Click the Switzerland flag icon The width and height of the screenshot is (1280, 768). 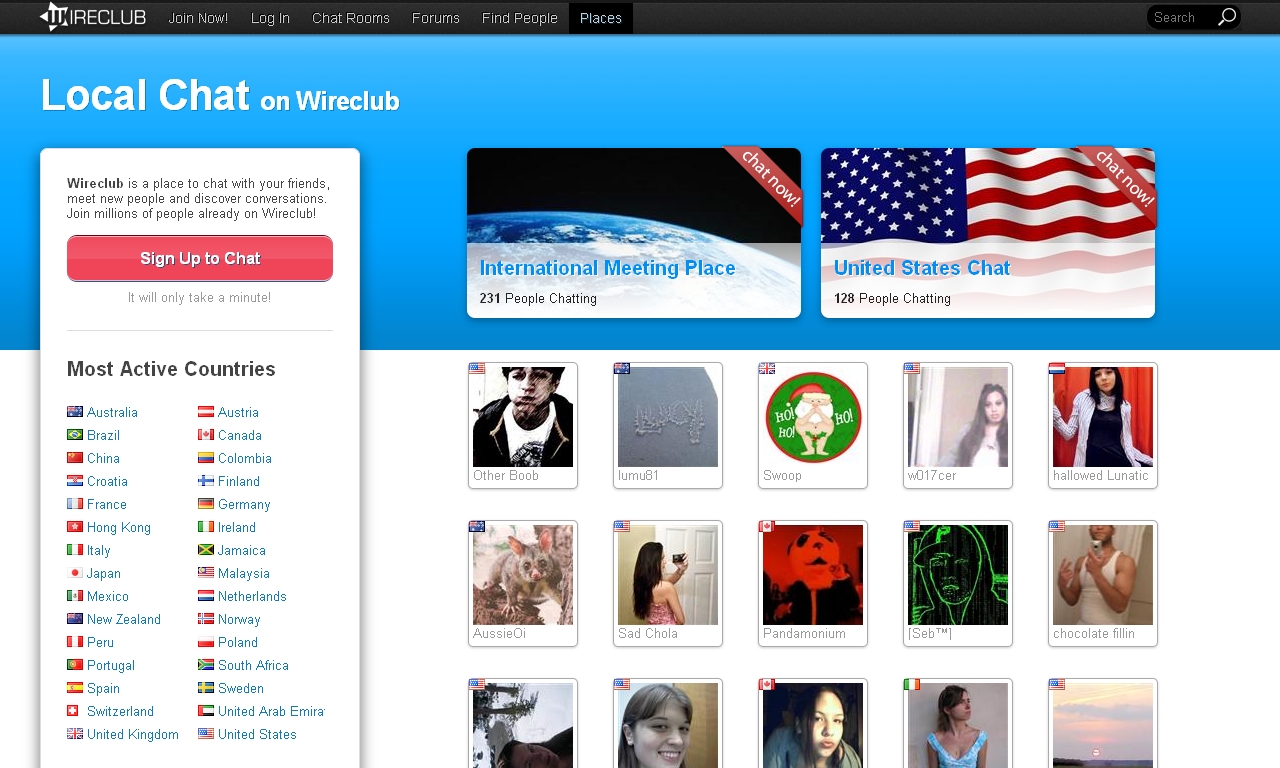[74, 711]
